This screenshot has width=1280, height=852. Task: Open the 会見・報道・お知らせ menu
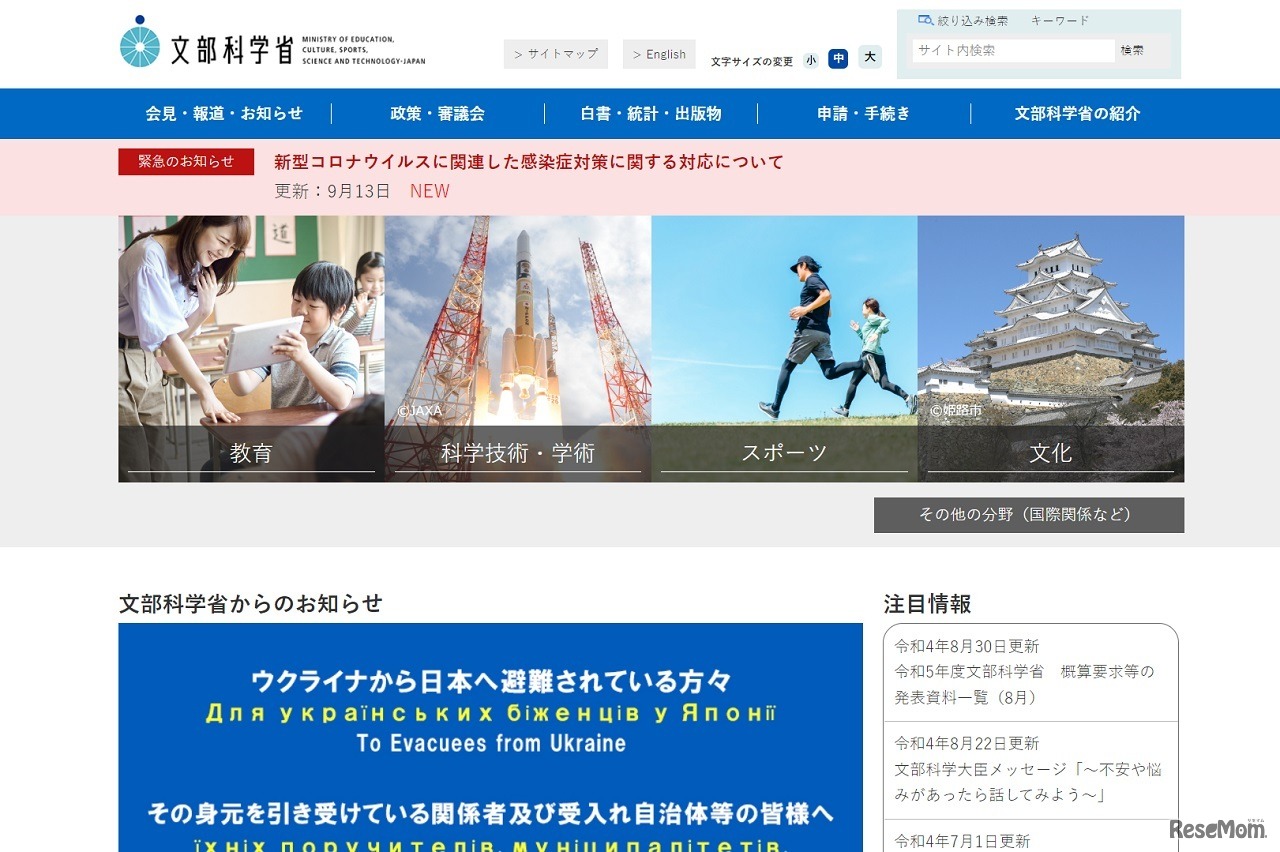point(224,114)
